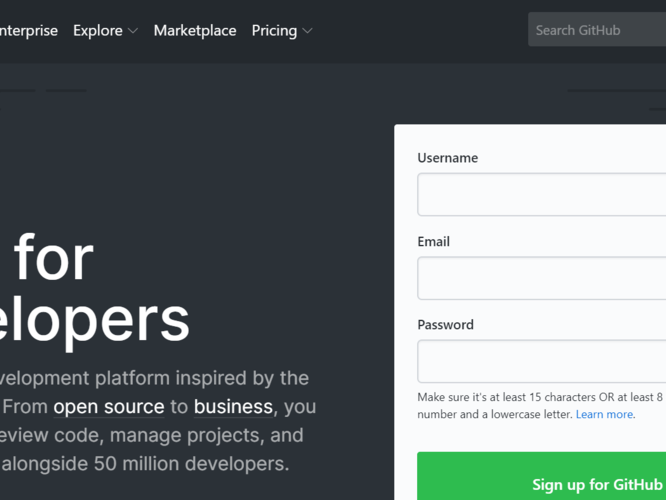Click into the Email field
The height and width of the screenshot is (500, 666).
542,278
